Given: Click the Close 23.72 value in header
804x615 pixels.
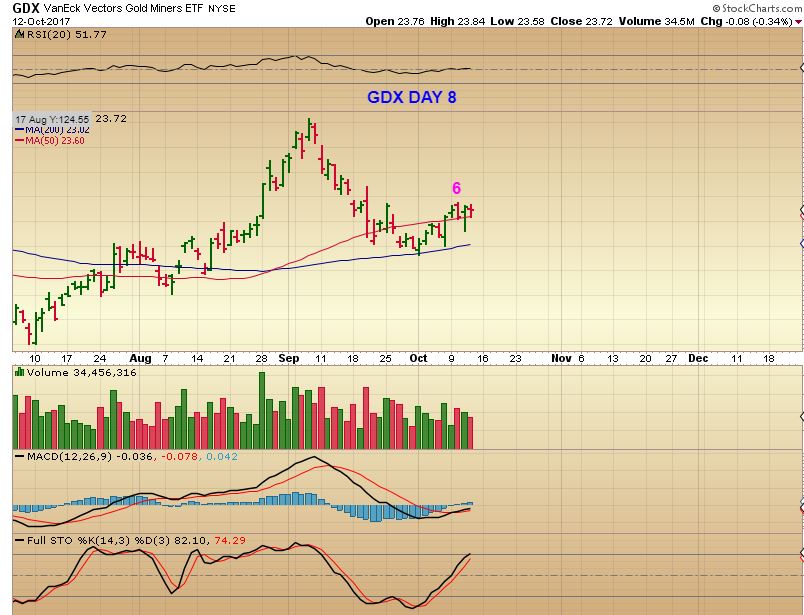Looking at the screenshot, I should [581, 22].
